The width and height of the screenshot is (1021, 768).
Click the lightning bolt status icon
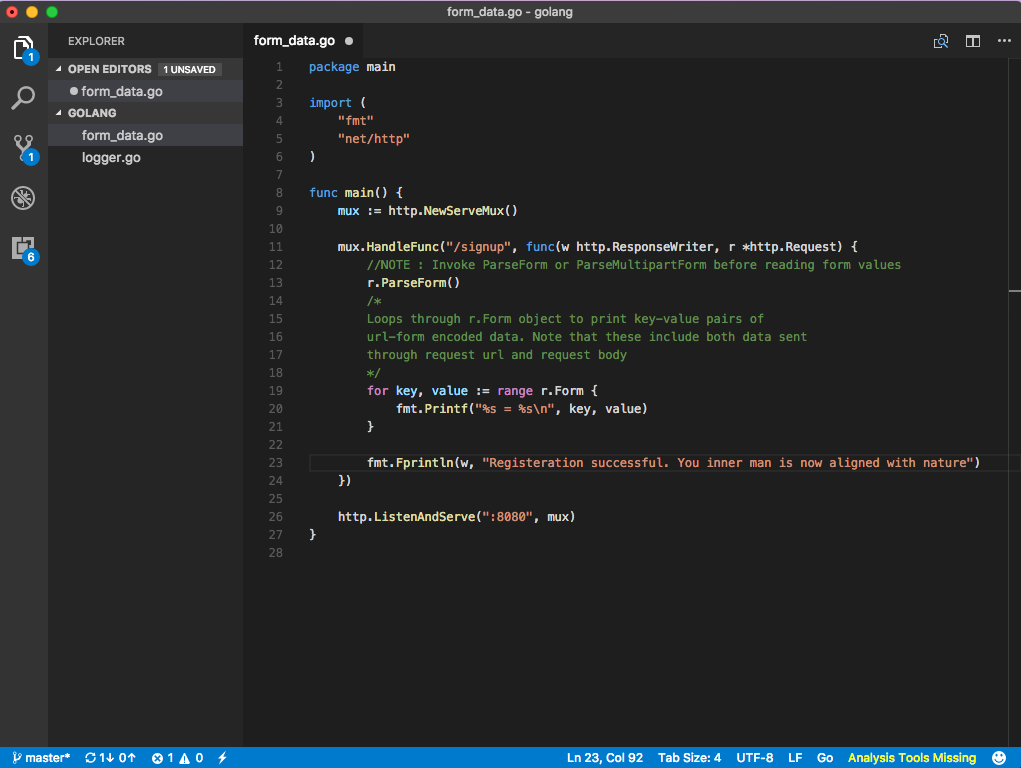click(x=222, y=758)
